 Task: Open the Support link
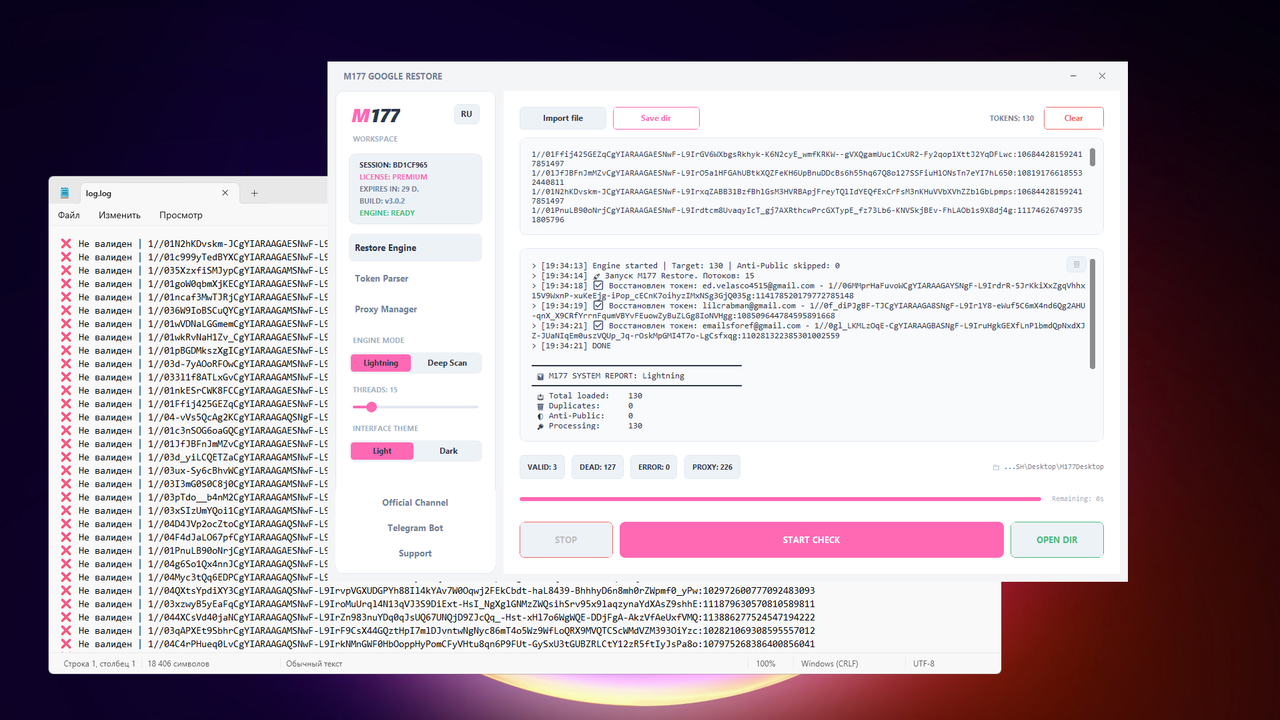click(x=415, y=553)
